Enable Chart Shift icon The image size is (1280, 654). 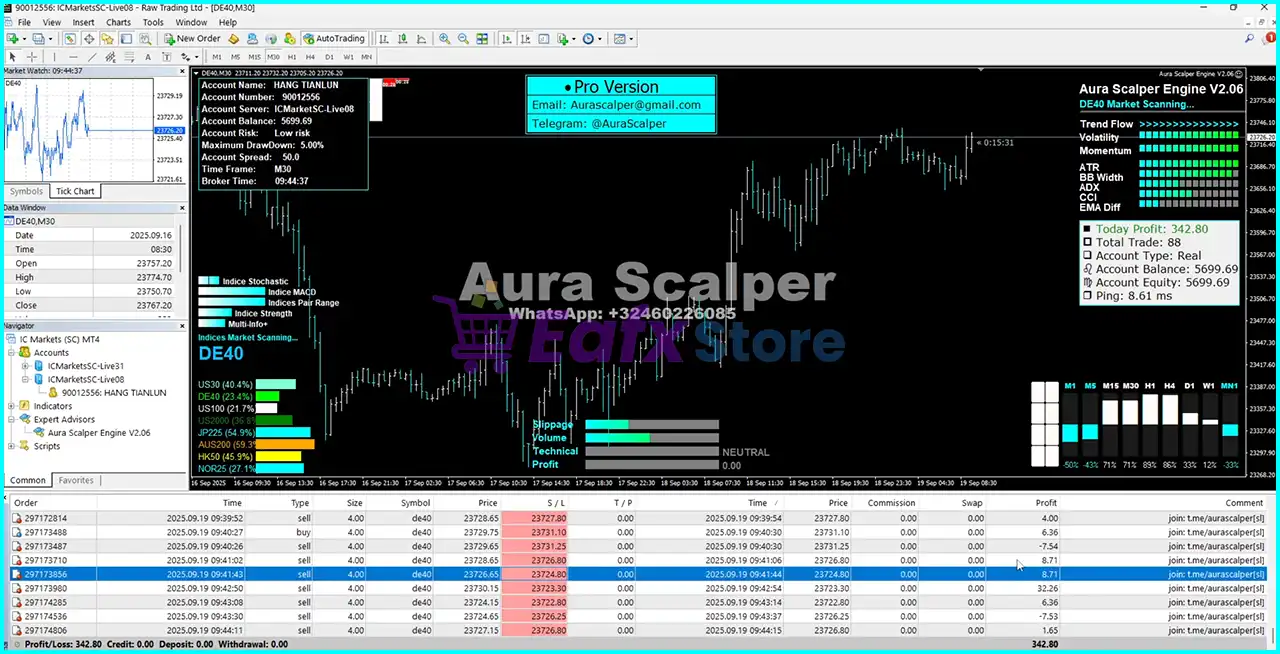[x=525, y=39]
